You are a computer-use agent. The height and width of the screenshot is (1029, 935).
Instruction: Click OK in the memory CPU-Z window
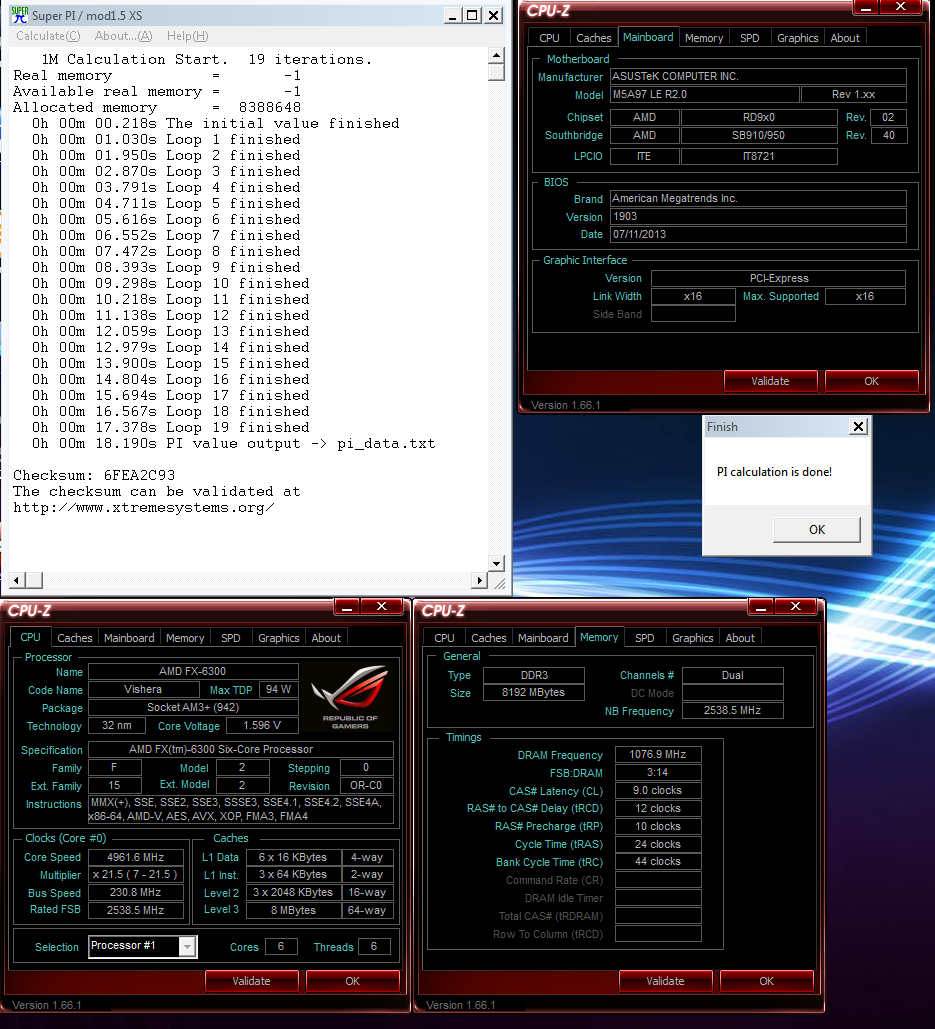(766, 981)
